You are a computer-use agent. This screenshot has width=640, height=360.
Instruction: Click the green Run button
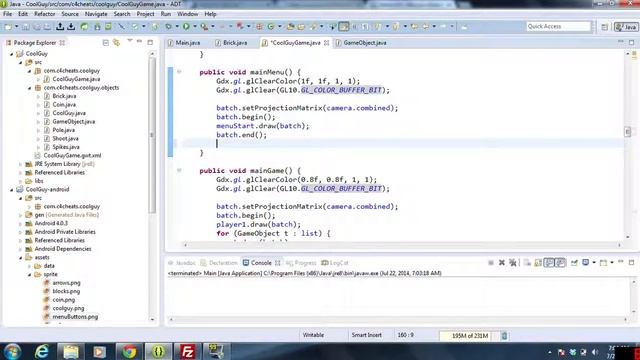click(186, 27)
